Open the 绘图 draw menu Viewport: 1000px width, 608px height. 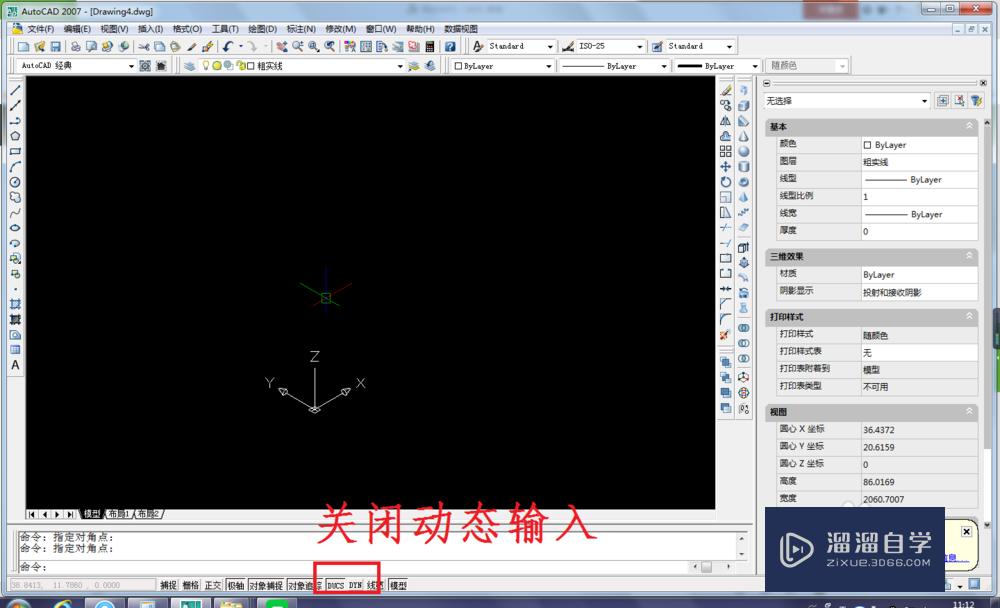click(x=261, y=29)
